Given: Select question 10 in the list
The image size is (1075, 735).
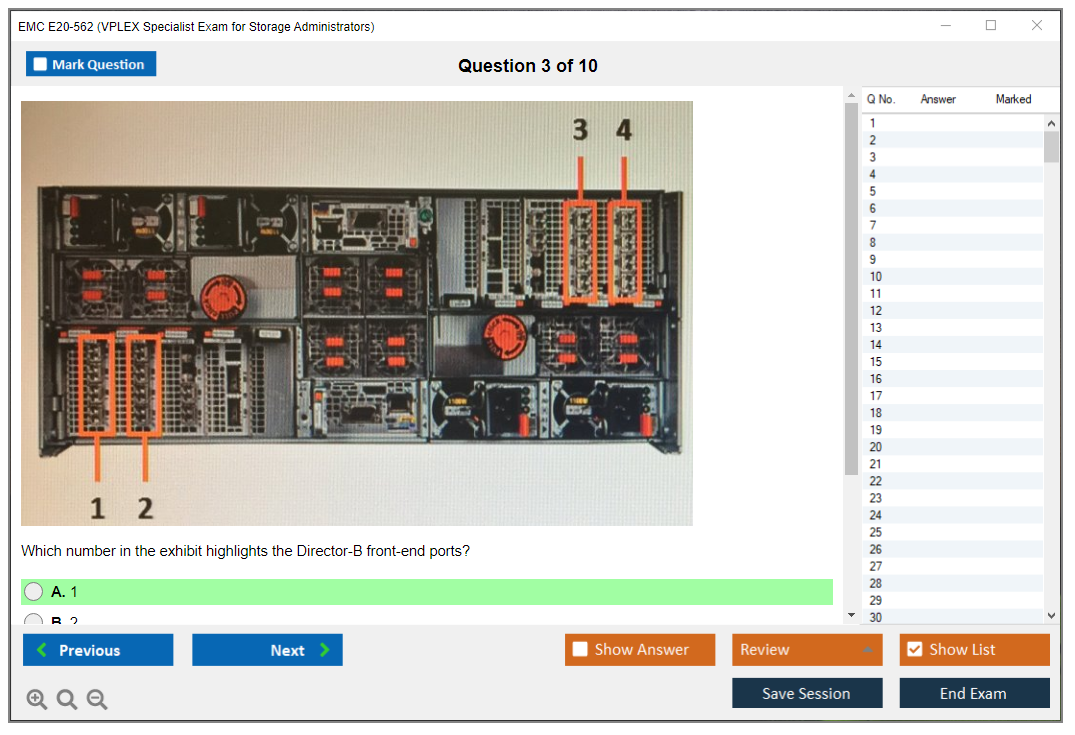Looking at the screenshot, I should click(876, 277).
